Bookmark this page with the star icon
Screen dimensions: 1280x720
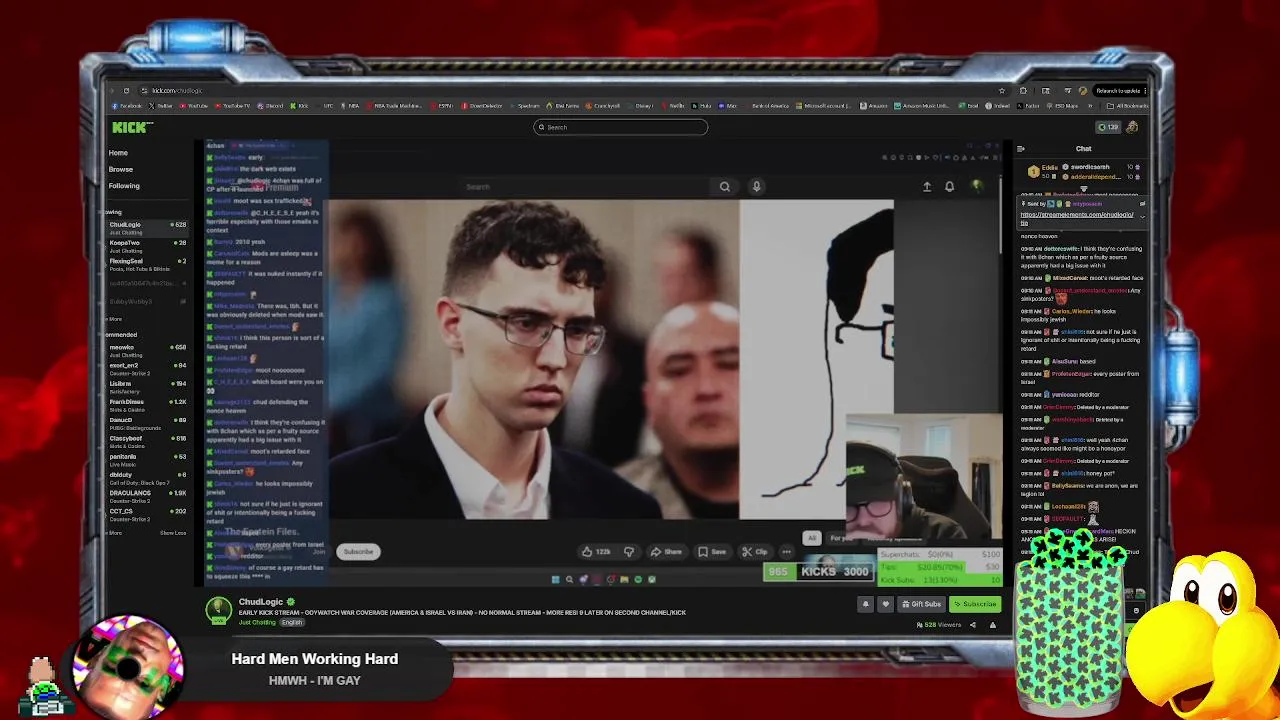pos(1002,91)
